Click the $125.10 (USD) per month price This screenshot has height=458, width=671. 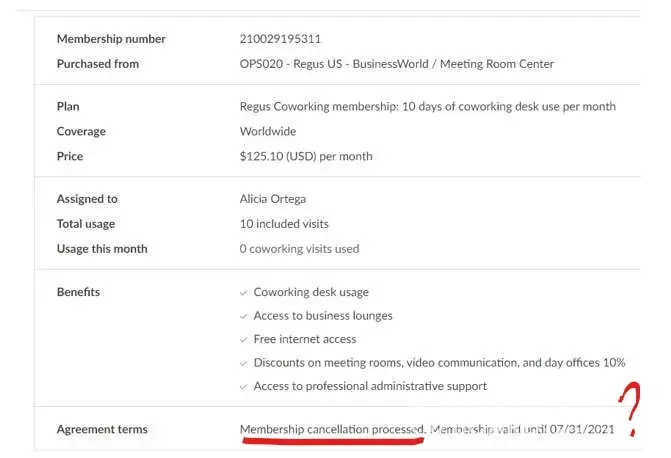pos(306,157)
